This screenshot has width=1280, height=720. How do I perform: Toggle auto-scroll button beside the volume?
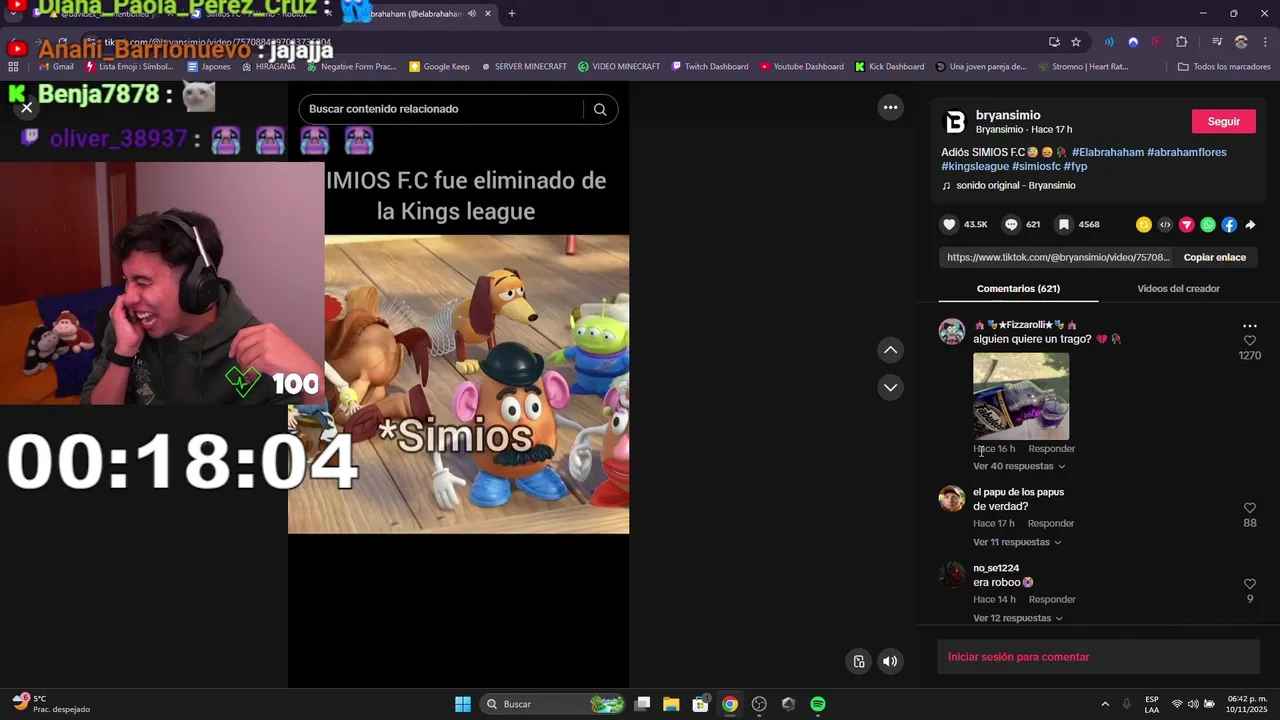pyautogui.click(x=858, y=661)
